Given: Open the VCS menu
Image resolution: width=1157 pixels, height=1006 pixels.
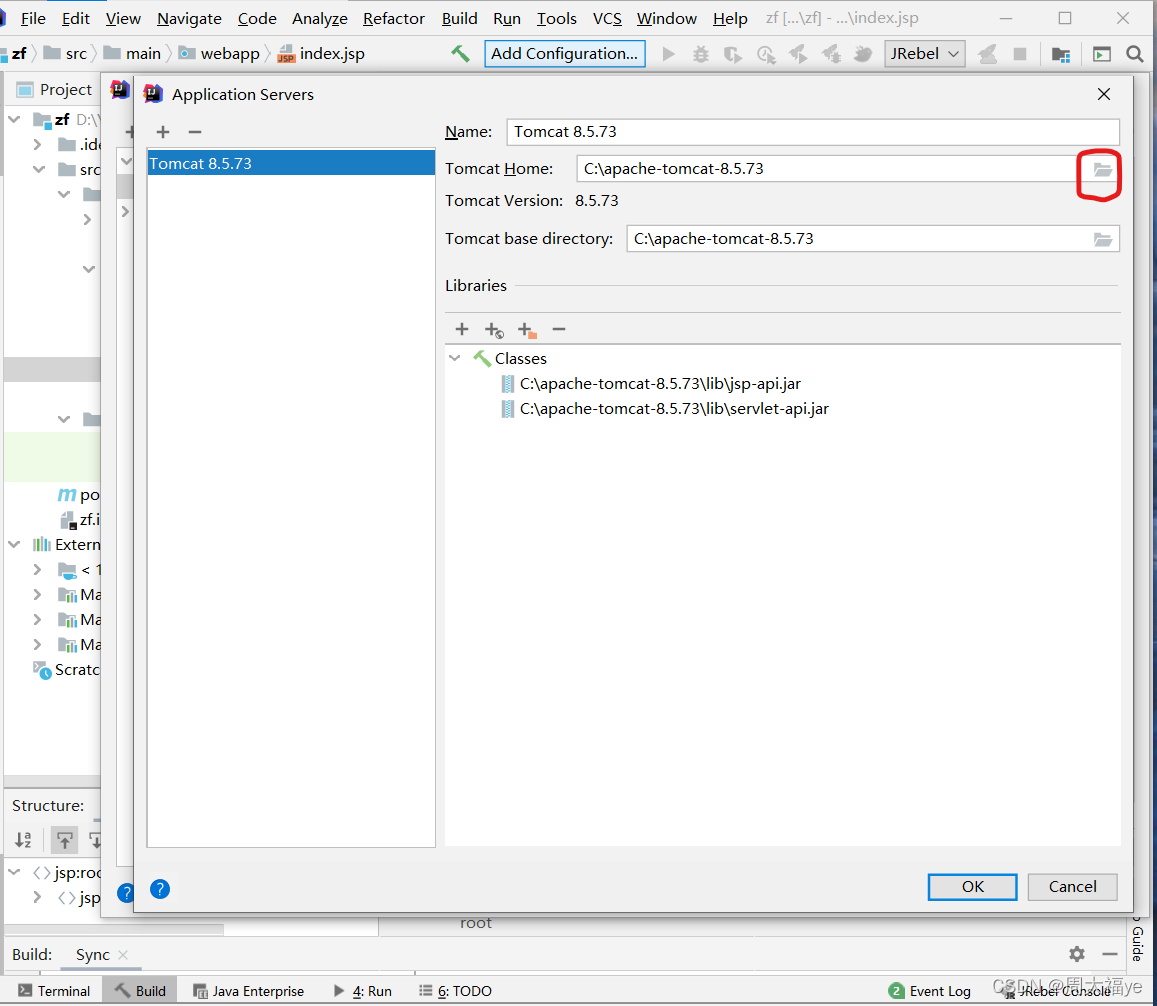Looking at the screenshot, I should tap(607, 18).
